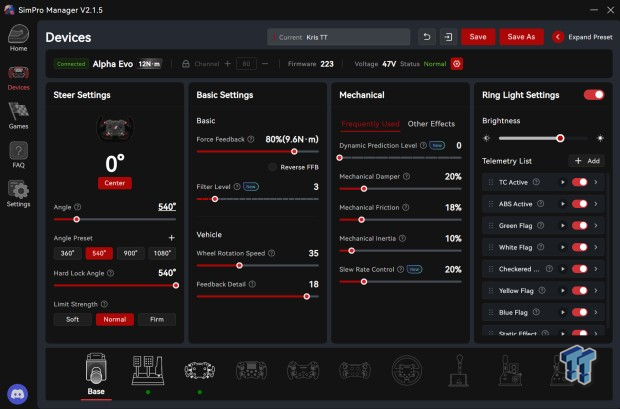Select the connected steering wheel device icon
This screenshot has height=409, width=620.
200,371
